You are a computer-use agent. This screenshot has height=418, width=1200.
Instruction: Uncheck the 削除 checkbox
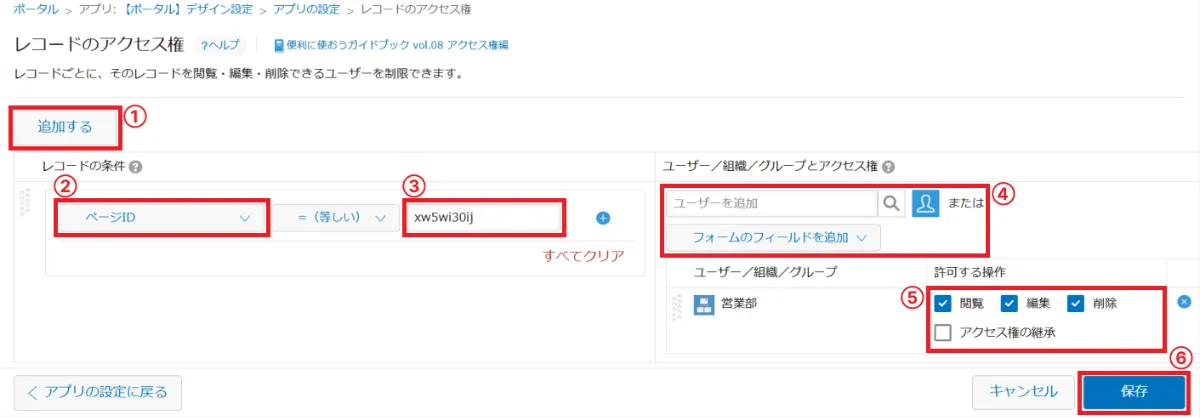tap(1076, 303)
